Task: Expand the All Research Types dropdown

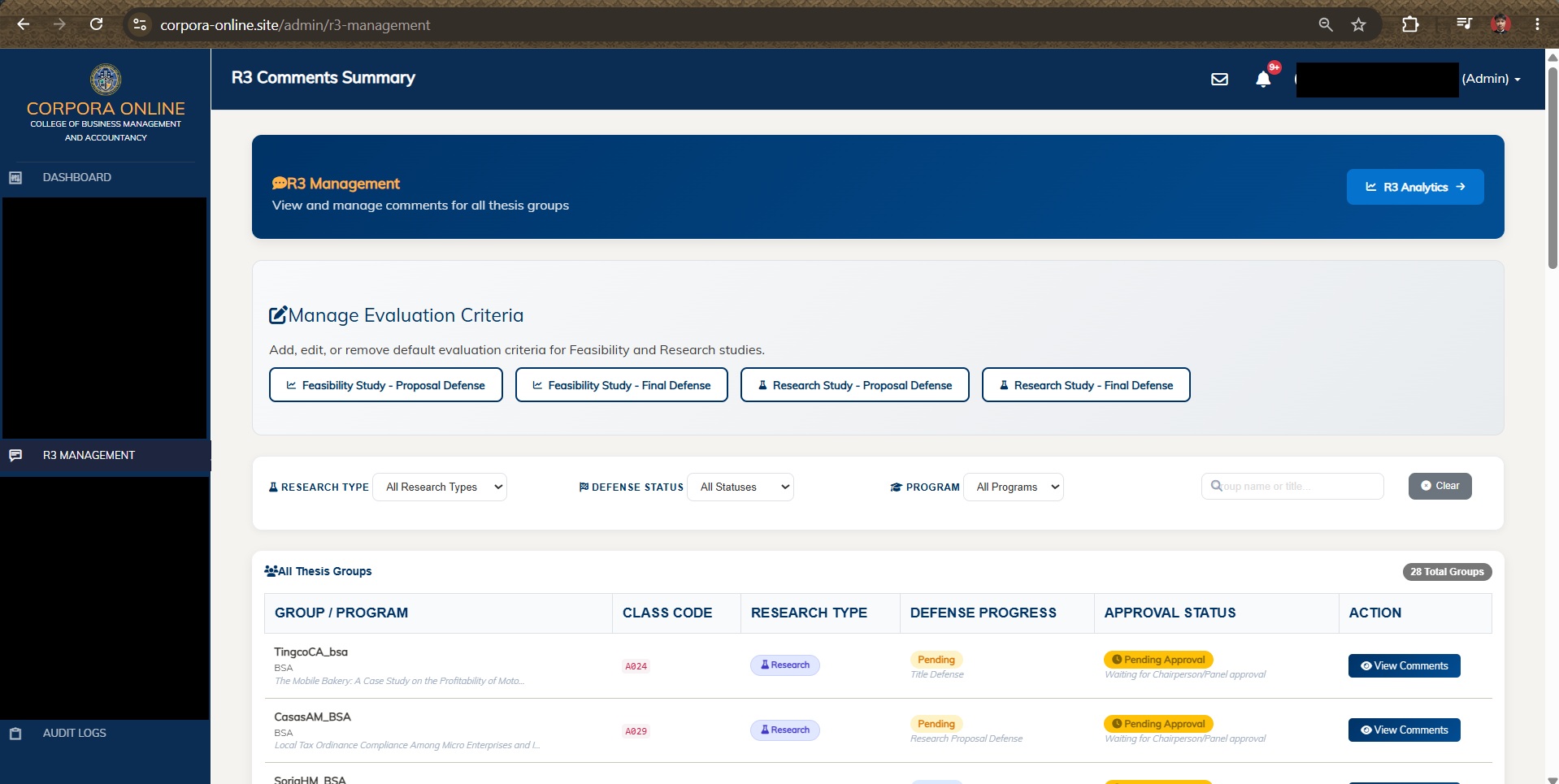Action: point(440,487)
